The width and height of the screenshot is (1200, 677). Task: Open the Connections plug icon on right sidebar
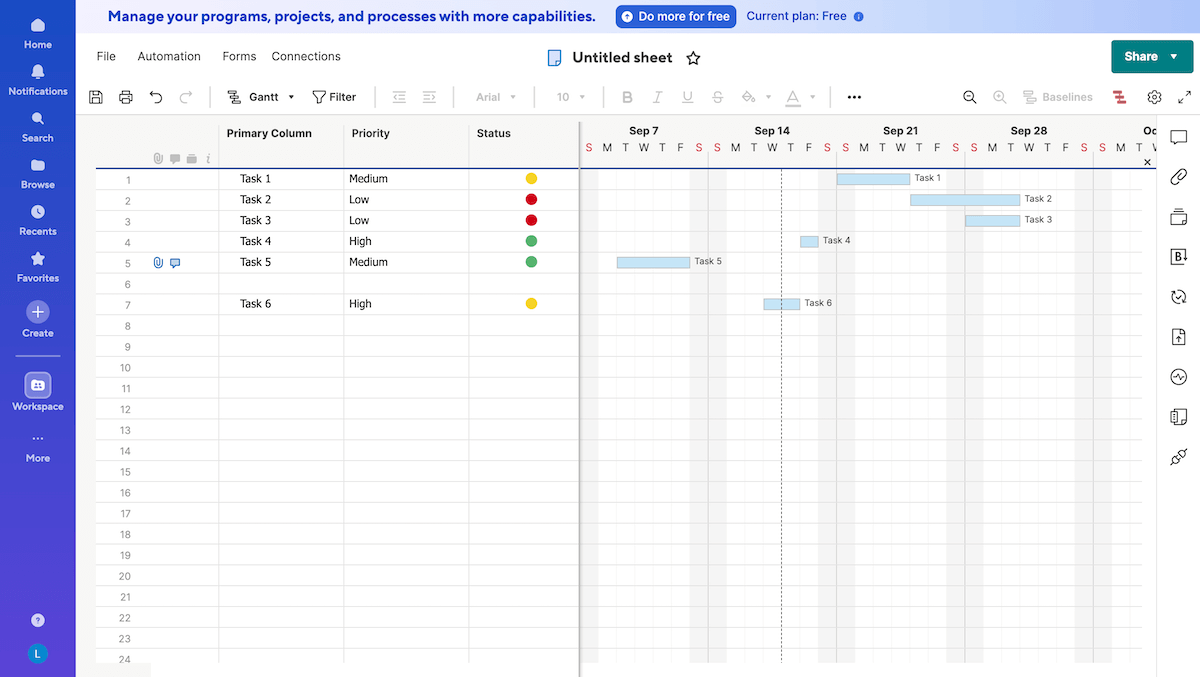(1178, 457)
